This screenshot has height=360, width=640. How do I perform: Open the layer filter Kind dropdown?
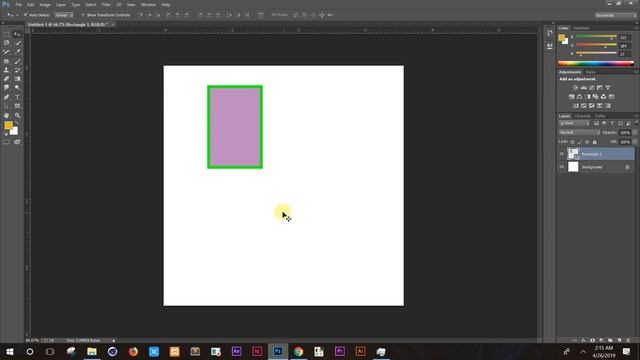click(x=574, y=123)
